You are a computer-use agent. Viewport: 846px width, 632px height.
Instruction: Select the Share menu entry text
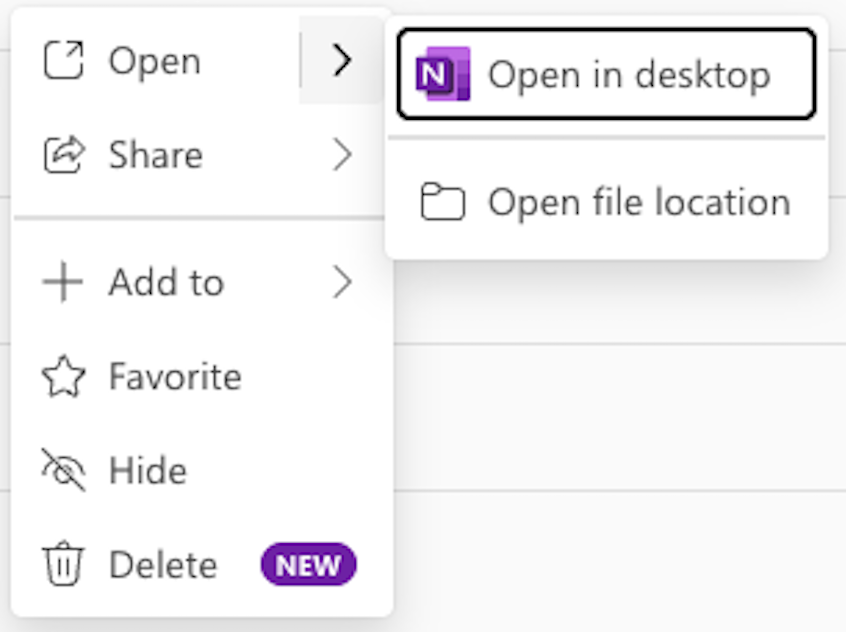point(156,155)
